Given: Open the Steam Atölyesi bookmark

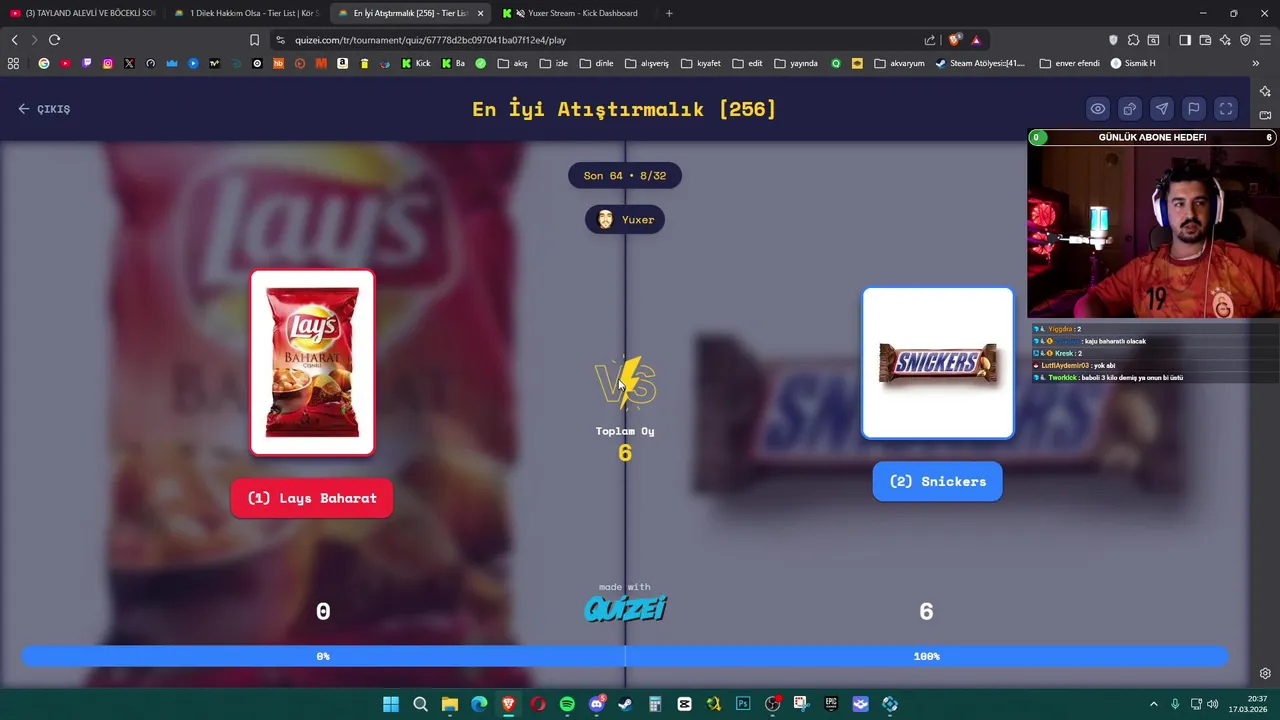Looking at the screenshot, I should tap(980, 63).
